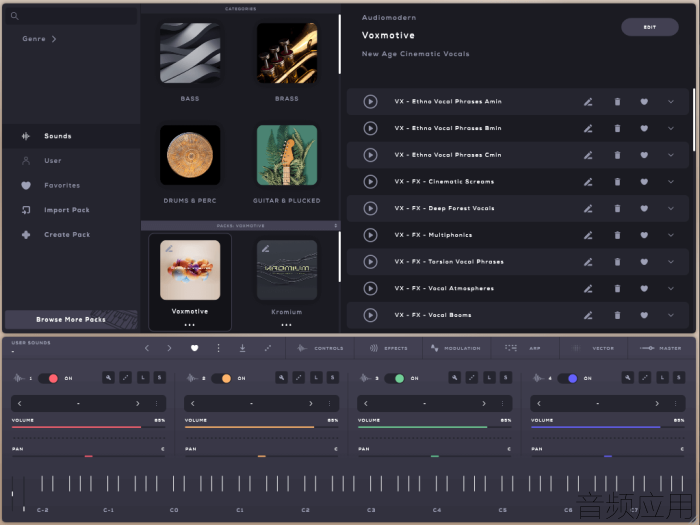
Task: Select next sample on layer 4
Action: tap(657, 404)
